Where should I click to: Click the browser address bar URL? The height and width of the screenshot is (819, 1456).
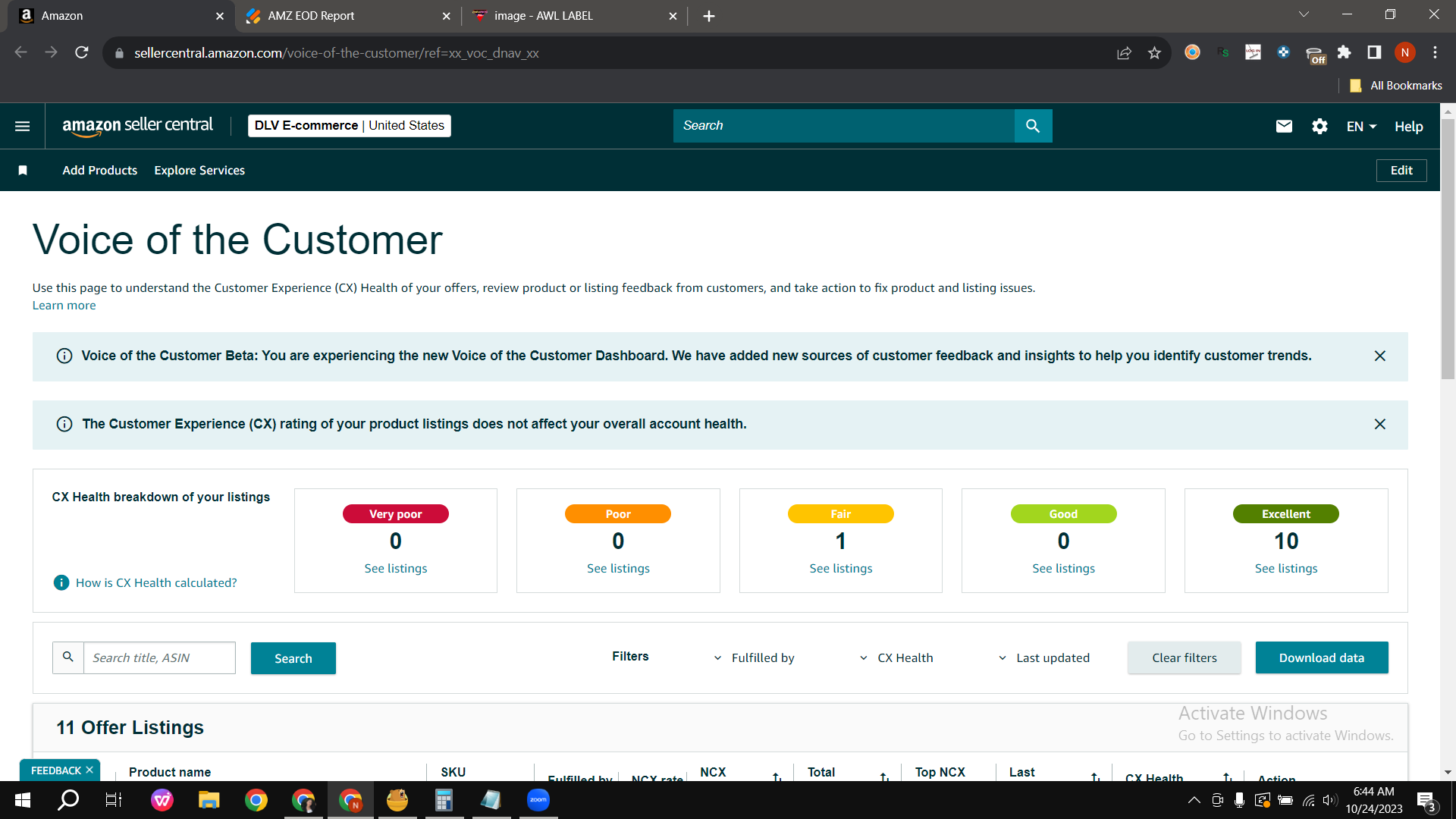[x=336, y=53]
